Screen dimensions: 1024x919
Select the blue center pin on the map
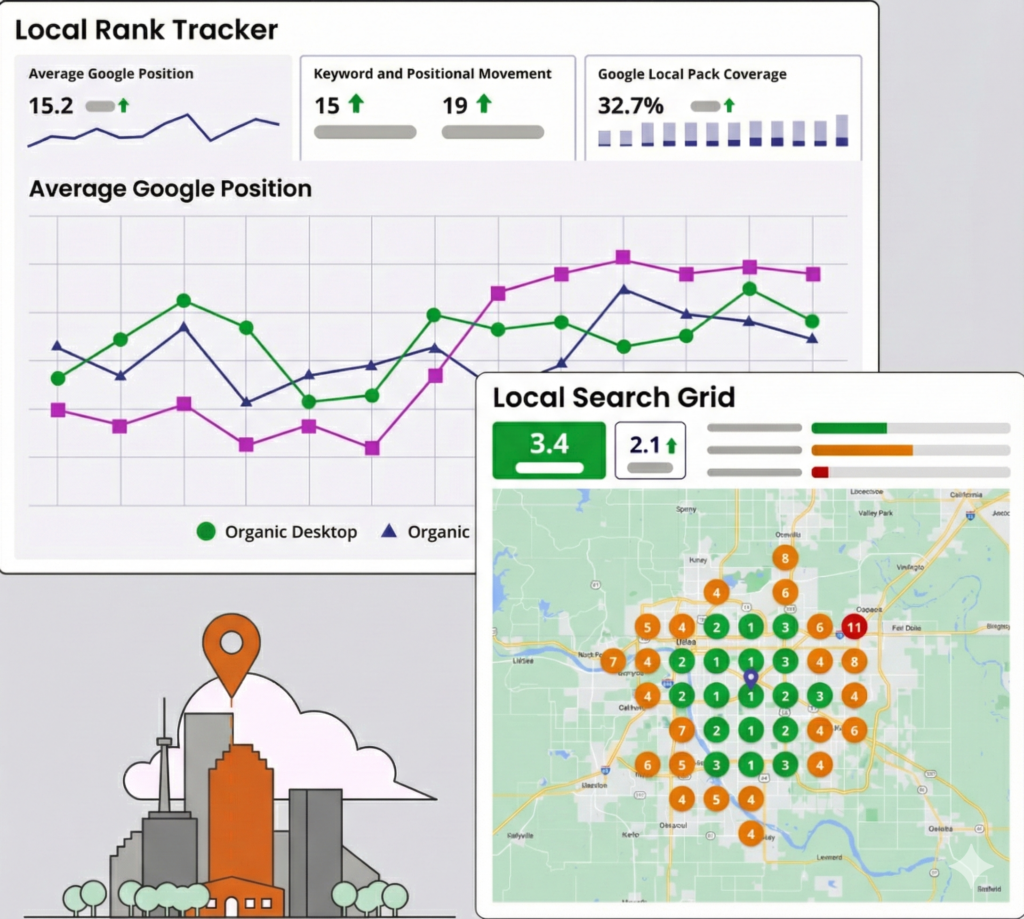751,679
